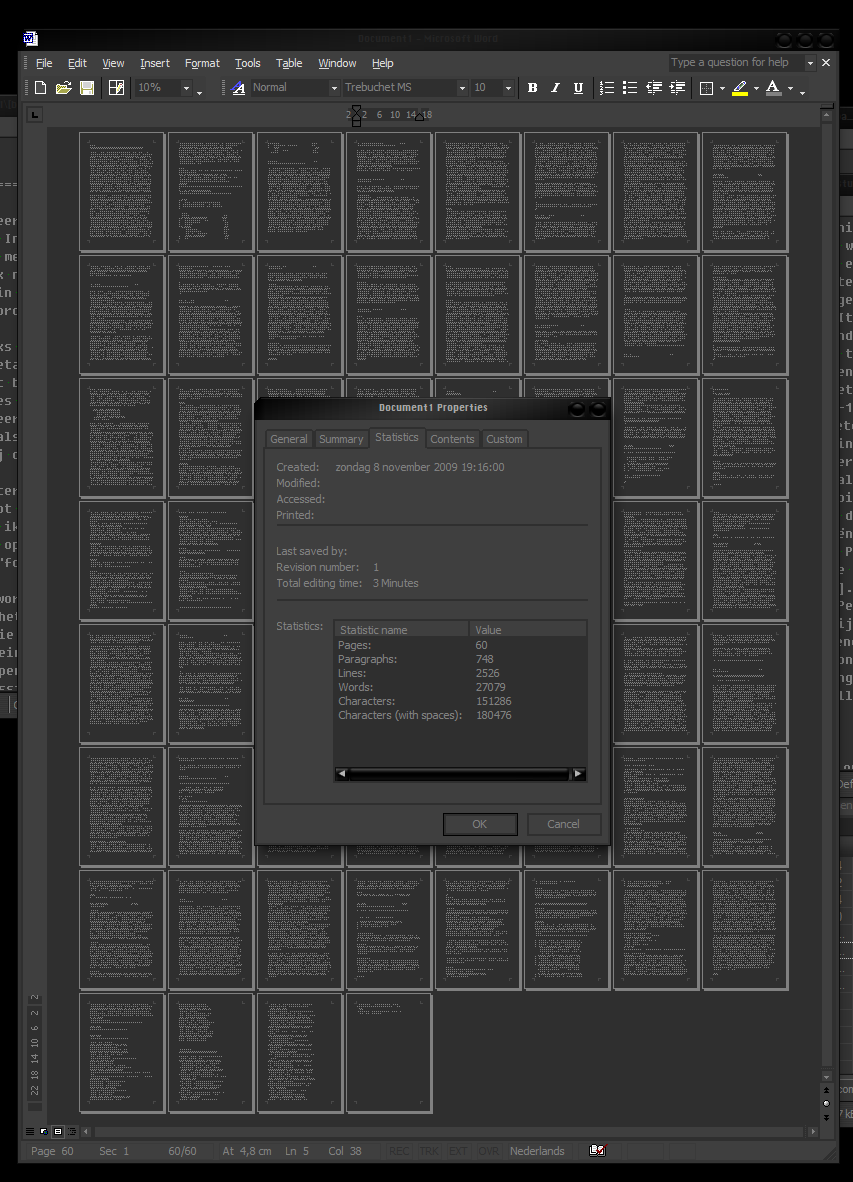Cancel the Document1 Properties dialog
Screen dimensions: 853x1182
coord(563,824)
